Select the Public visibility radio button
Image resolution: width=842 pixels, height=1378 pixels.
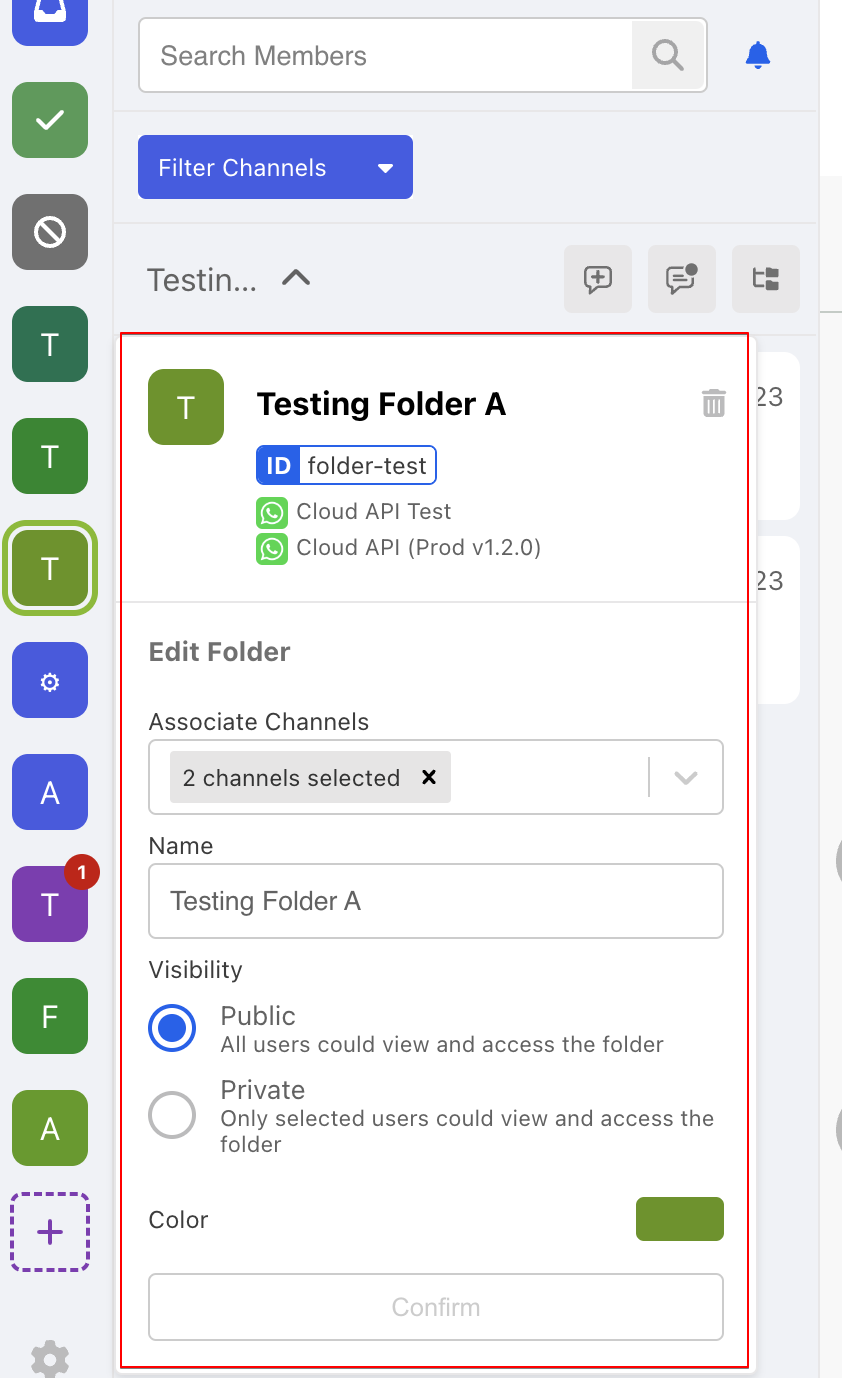point(172,1028)
